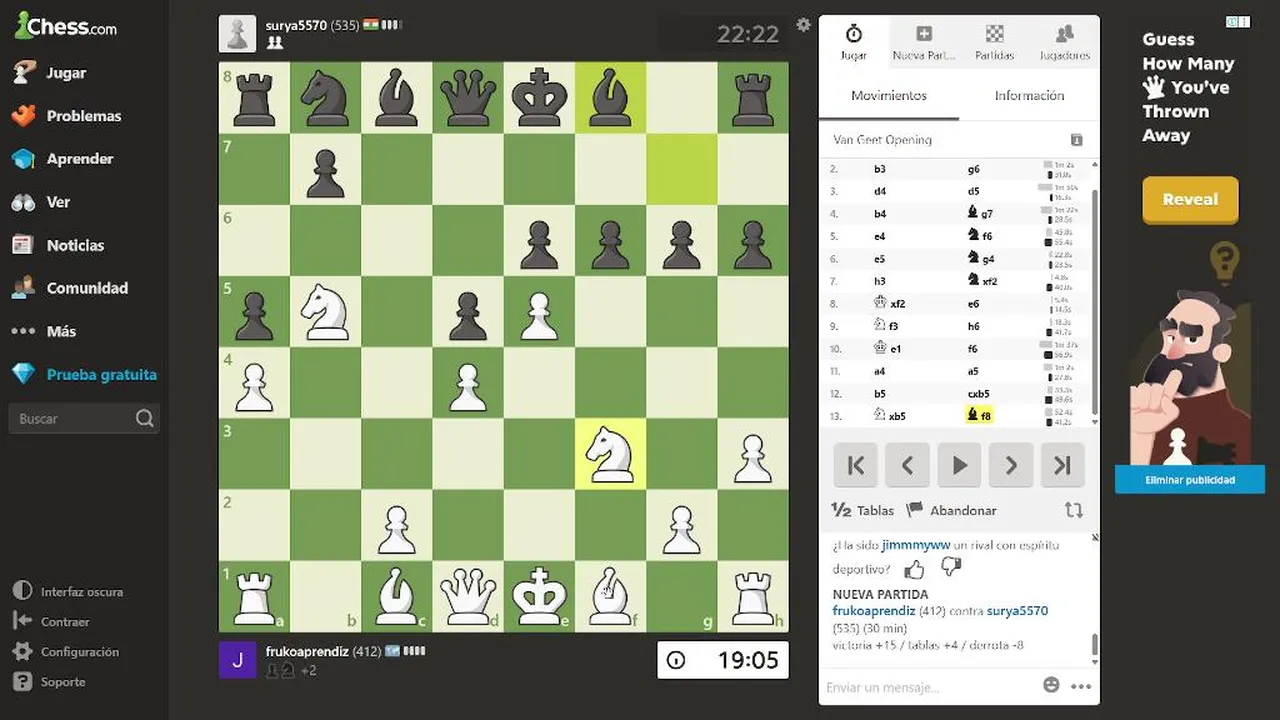This screenshot has height=720, width=1280.
Task: Flip the board icon
Action: point(1074,510)
